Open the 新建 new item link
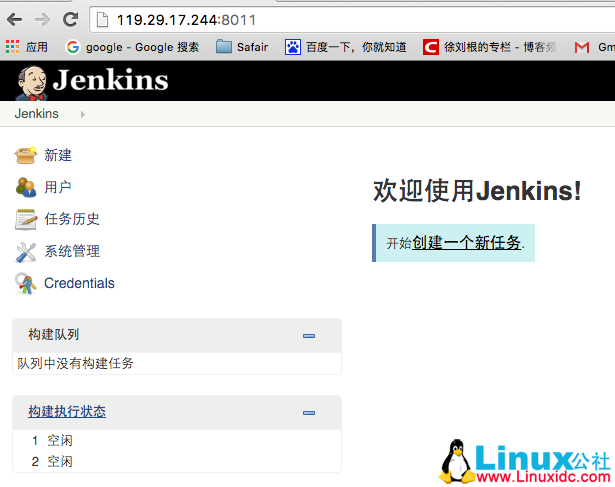Image resolution: width=615 pixels, height=487 pixels. (58, 155)
